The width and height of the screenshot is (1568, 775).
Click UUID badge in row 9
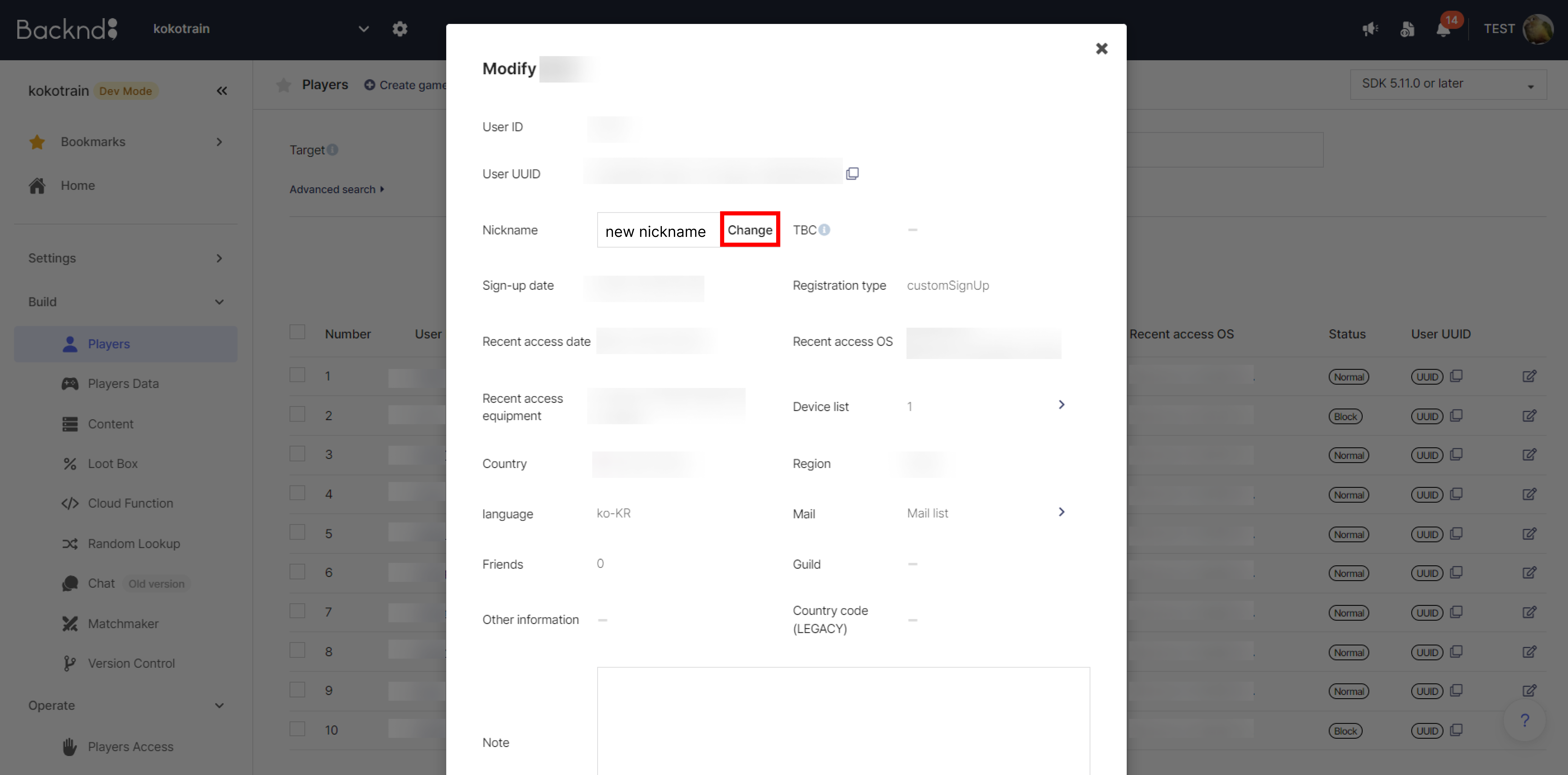pos(1427,691)
